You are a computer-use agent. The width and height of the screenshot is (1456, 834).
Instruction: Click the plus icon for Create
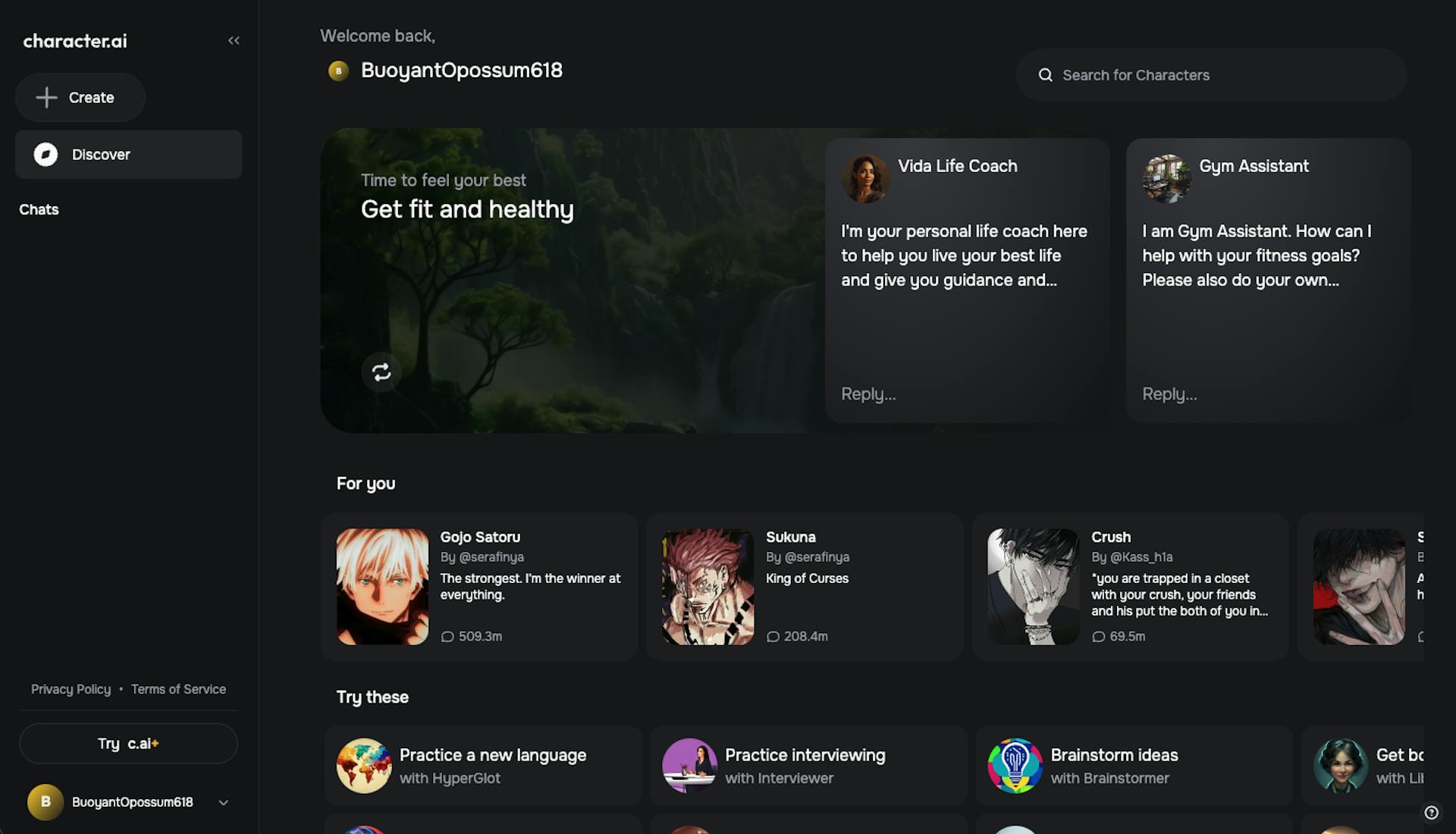(x=46, y=97)
